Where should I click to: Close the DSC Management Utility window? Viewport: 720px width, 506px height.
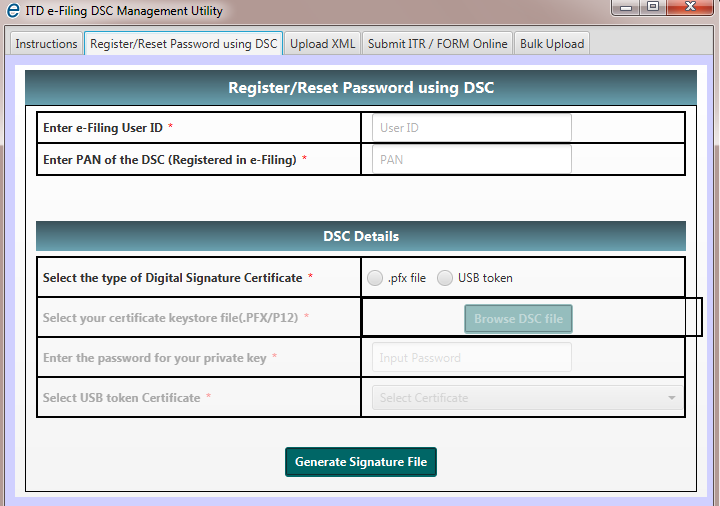[x=692, y=8]
